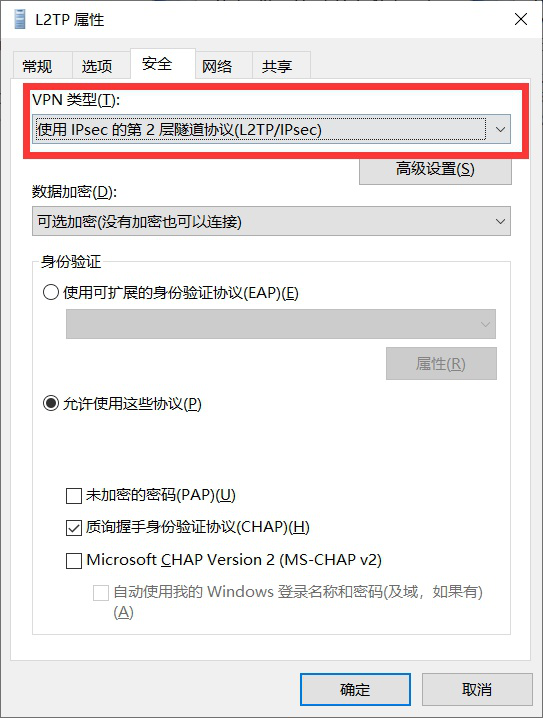Expand the 数据加密 dropdown
Screen dimensions: 543x718
click(271, 222)
